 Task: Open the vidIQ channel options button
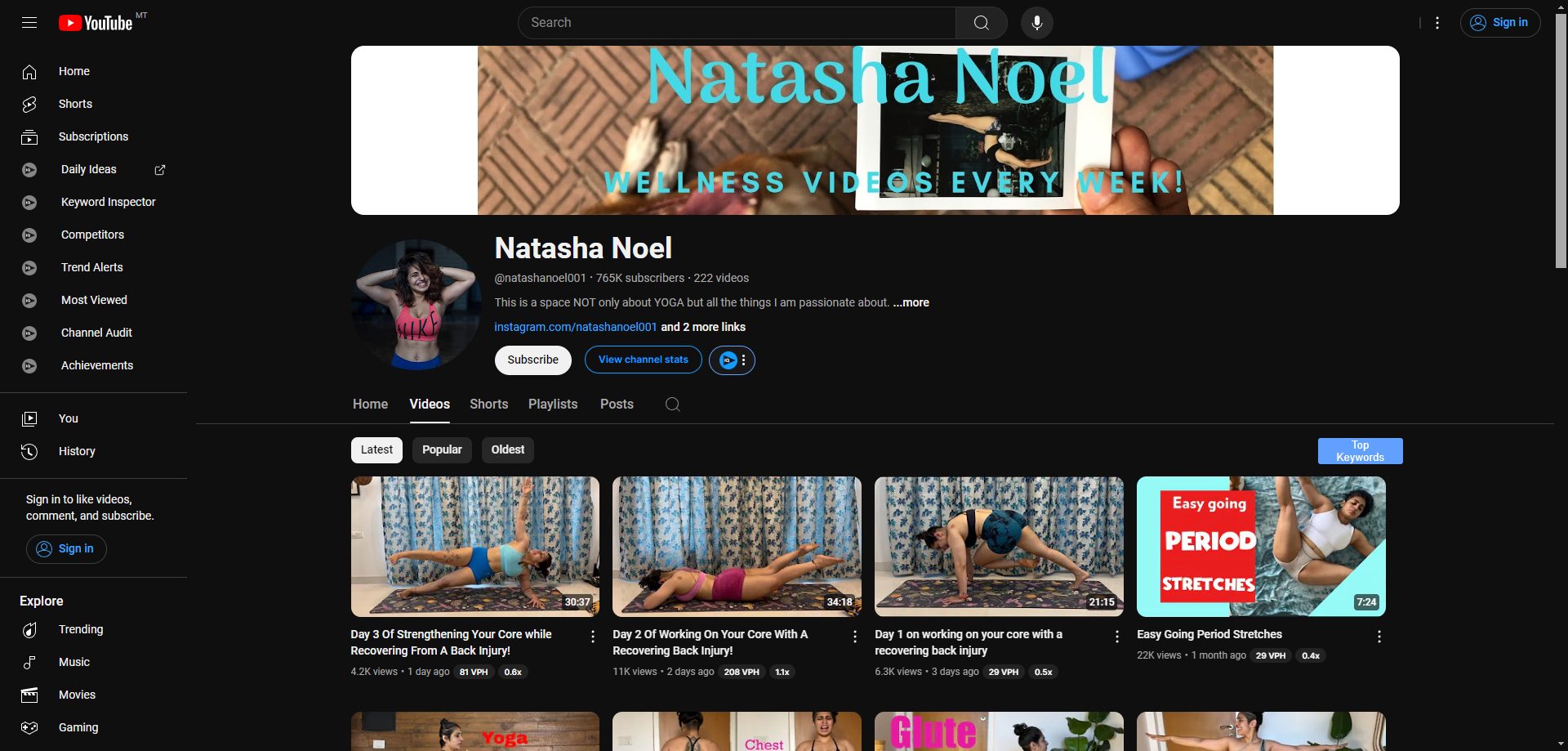pos(732,360)
